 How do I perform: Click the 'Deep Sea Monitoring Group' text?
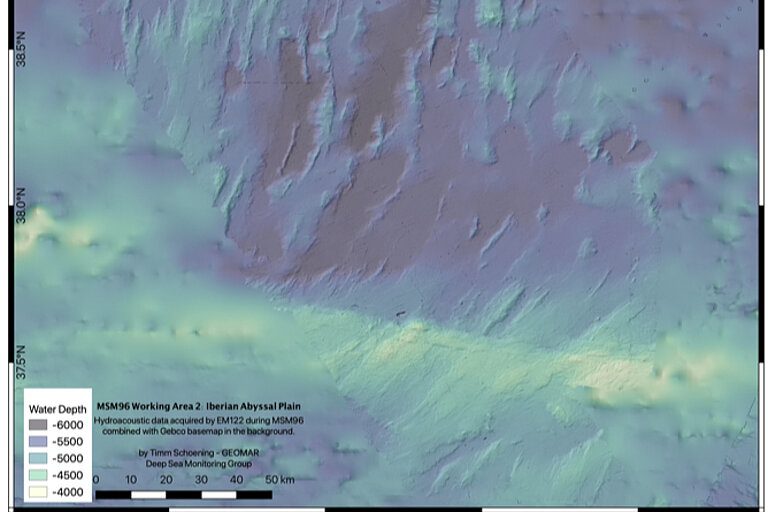coord(198,463)
